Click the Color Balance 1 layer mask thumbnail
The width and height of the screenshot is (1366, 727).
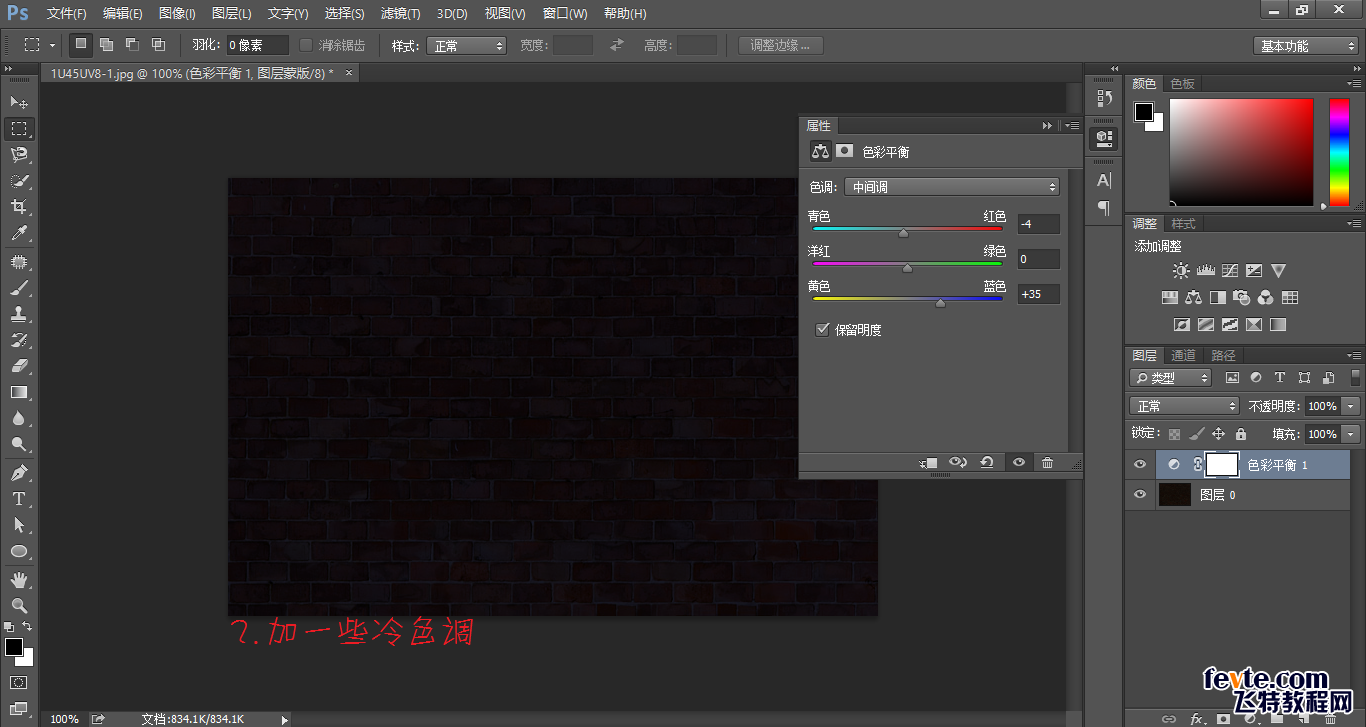pyautogui.click(x=1221, y=465)
